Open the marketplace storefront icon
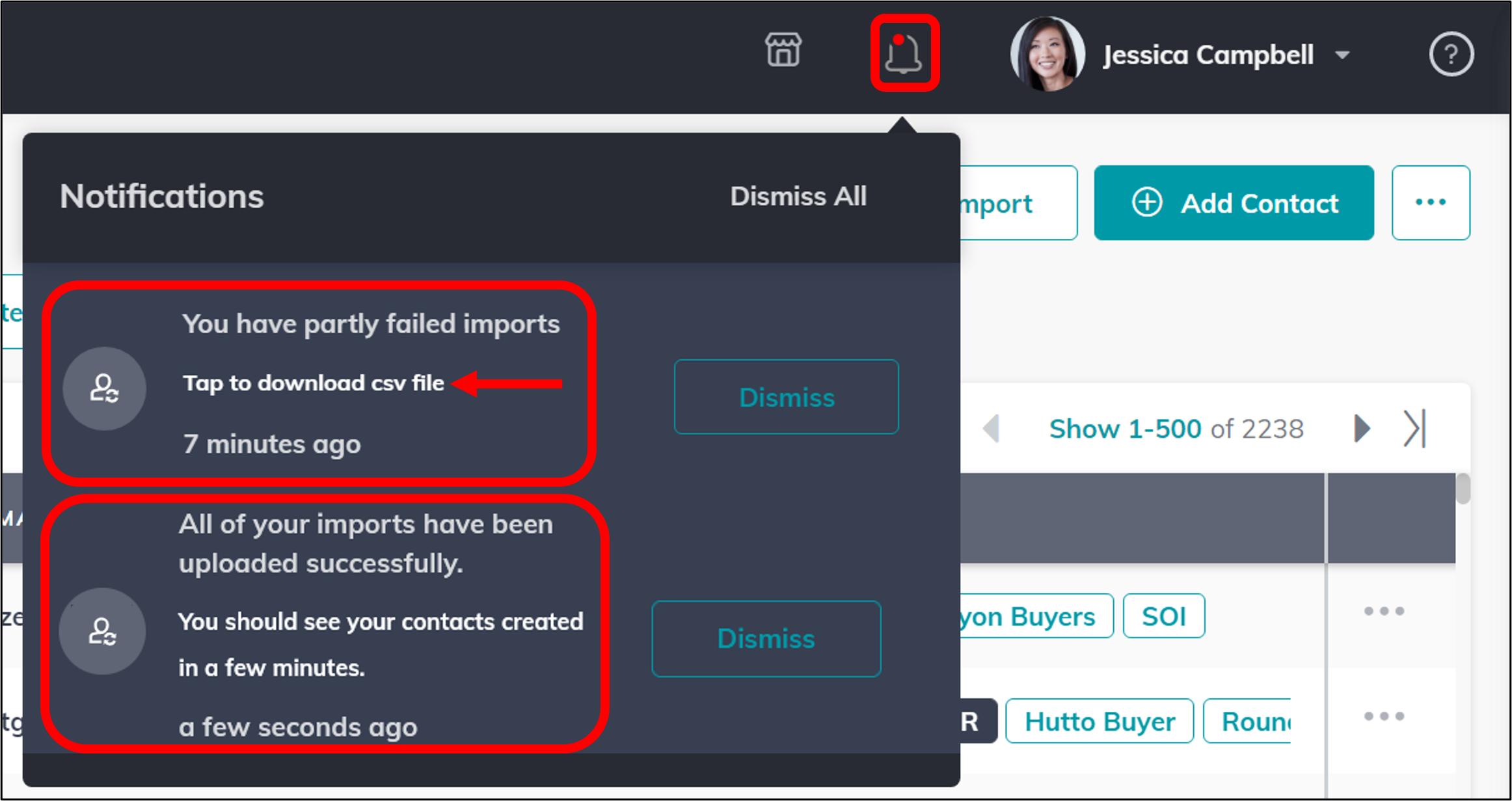The width and height of the screenshot is (1512, 801). [x=783, y=51]
